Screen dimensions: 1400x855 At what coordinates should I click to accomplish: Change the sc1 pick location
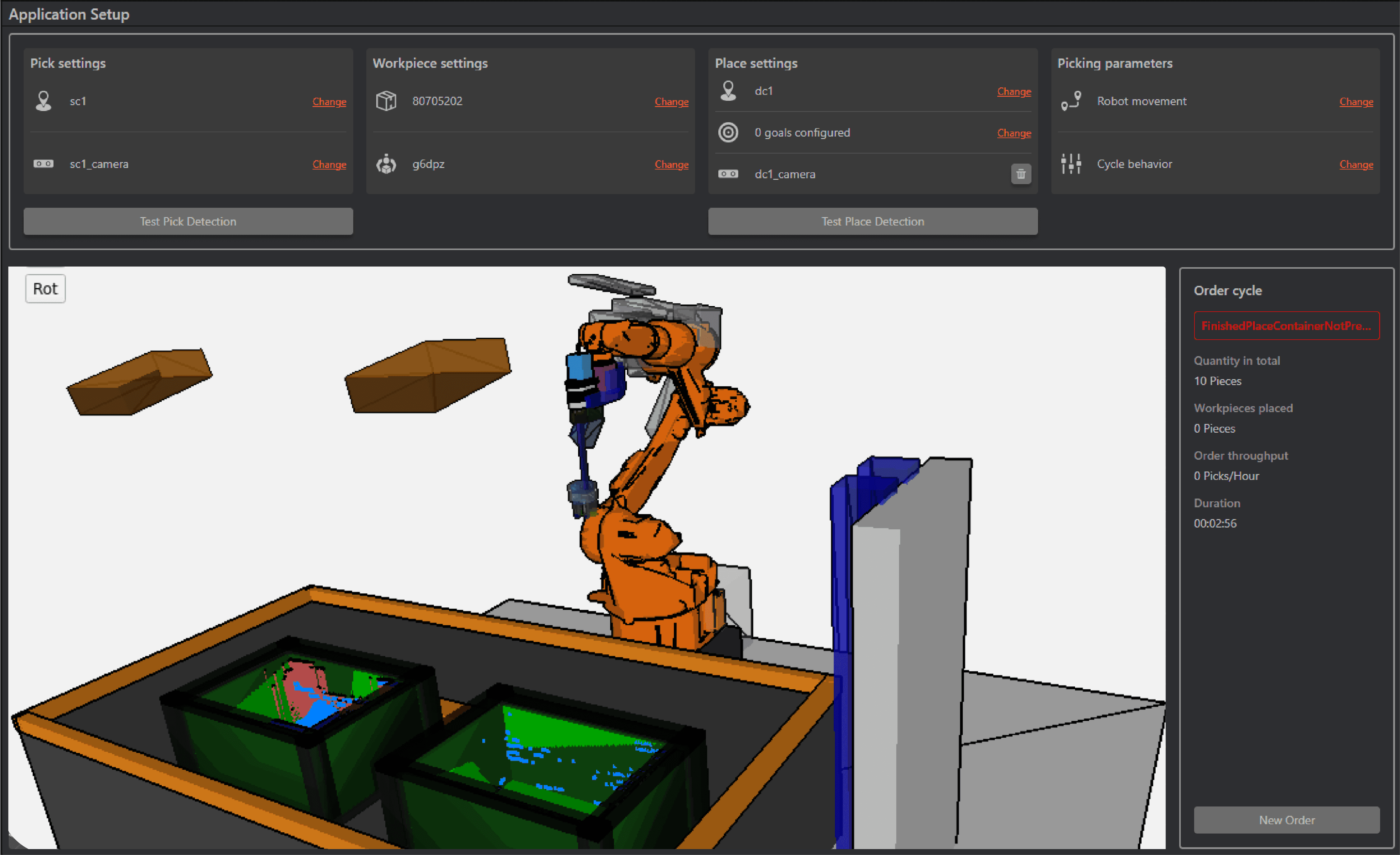point(329,102)
